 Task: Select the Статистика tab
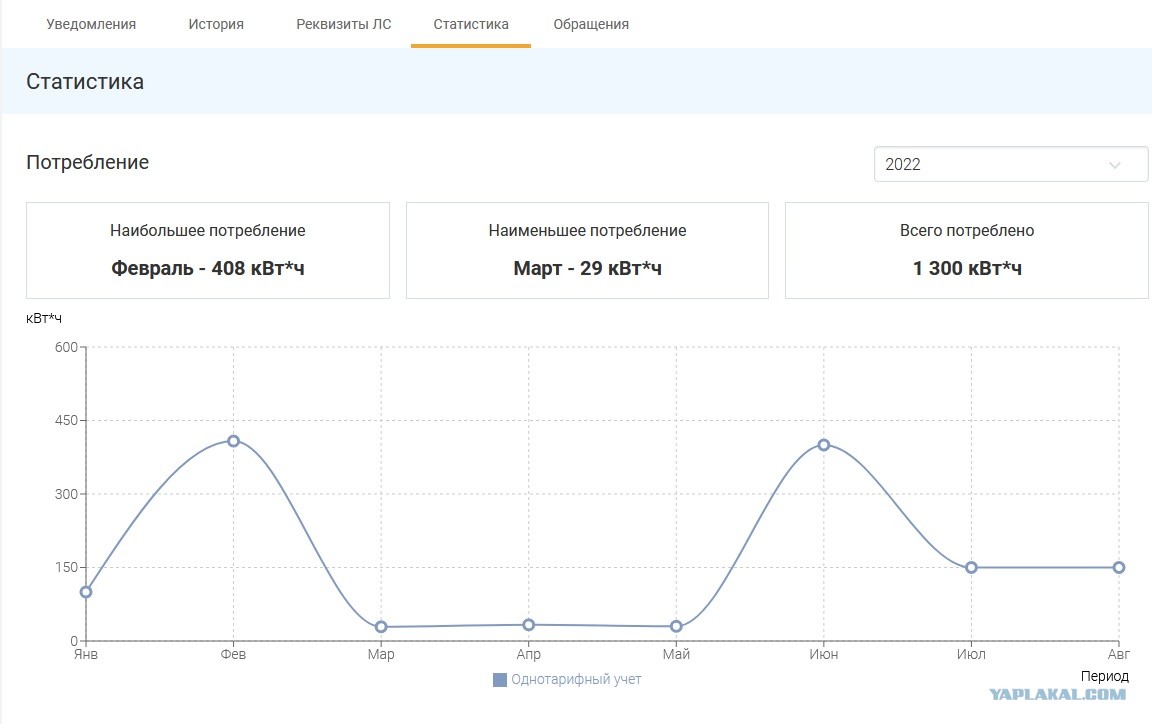pos(471,24)
